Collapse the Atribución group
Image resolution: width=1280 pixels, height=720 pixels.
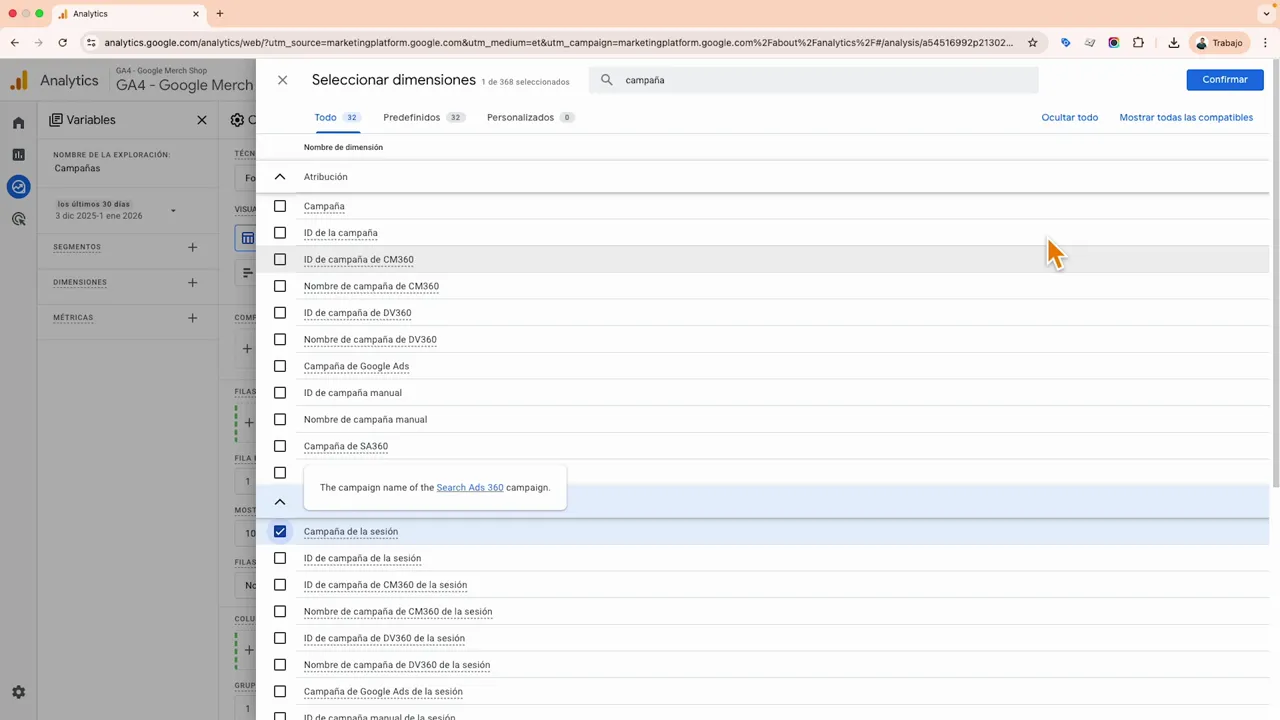280,177
